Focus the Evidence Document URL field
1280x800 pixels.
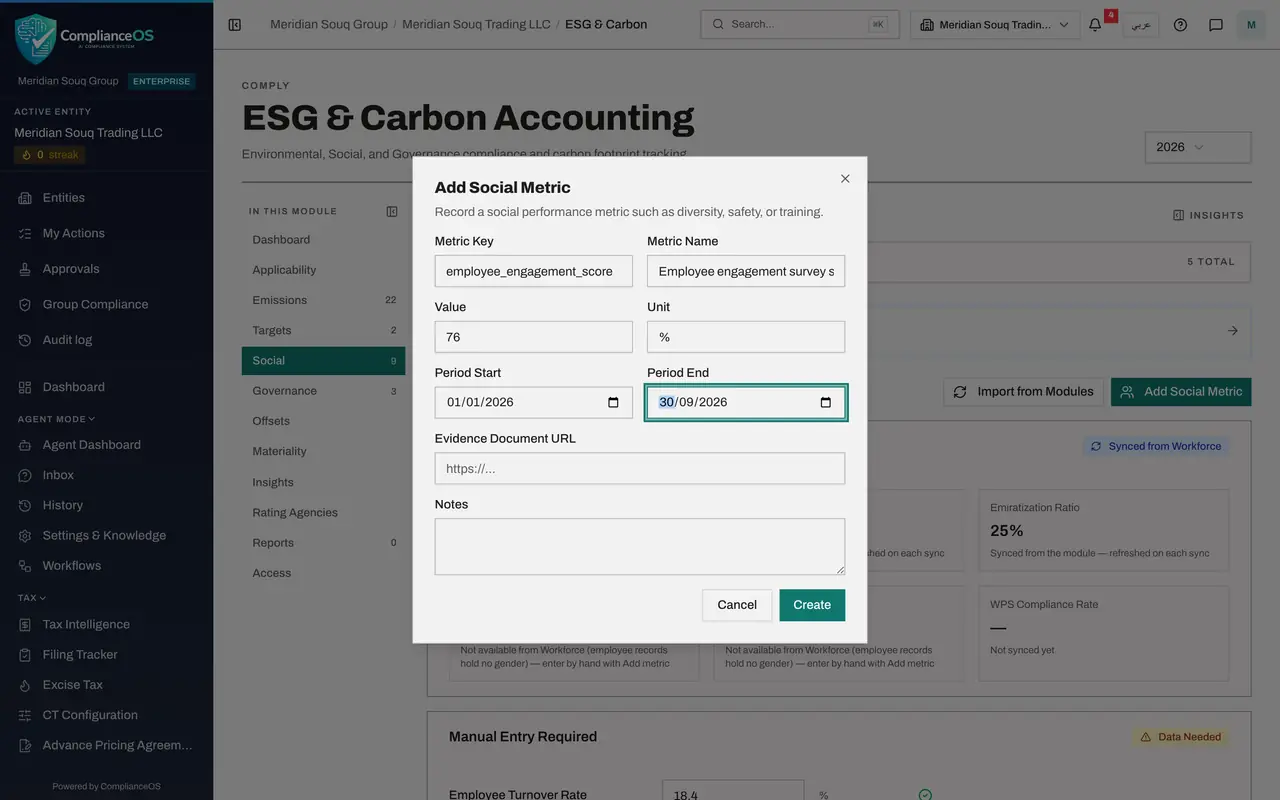pyautogui.click(x=640, y=469)
